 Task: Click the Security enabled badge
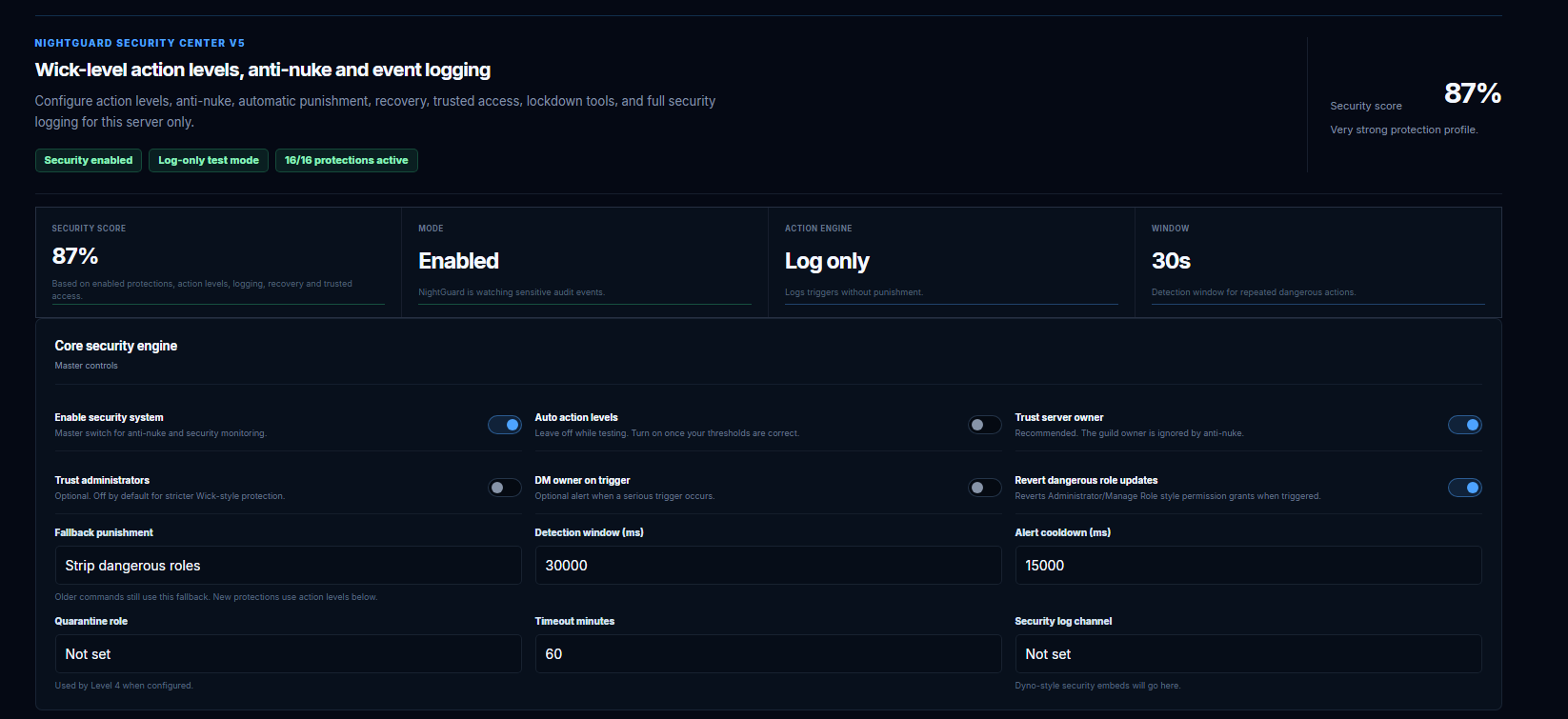[89, 160]
